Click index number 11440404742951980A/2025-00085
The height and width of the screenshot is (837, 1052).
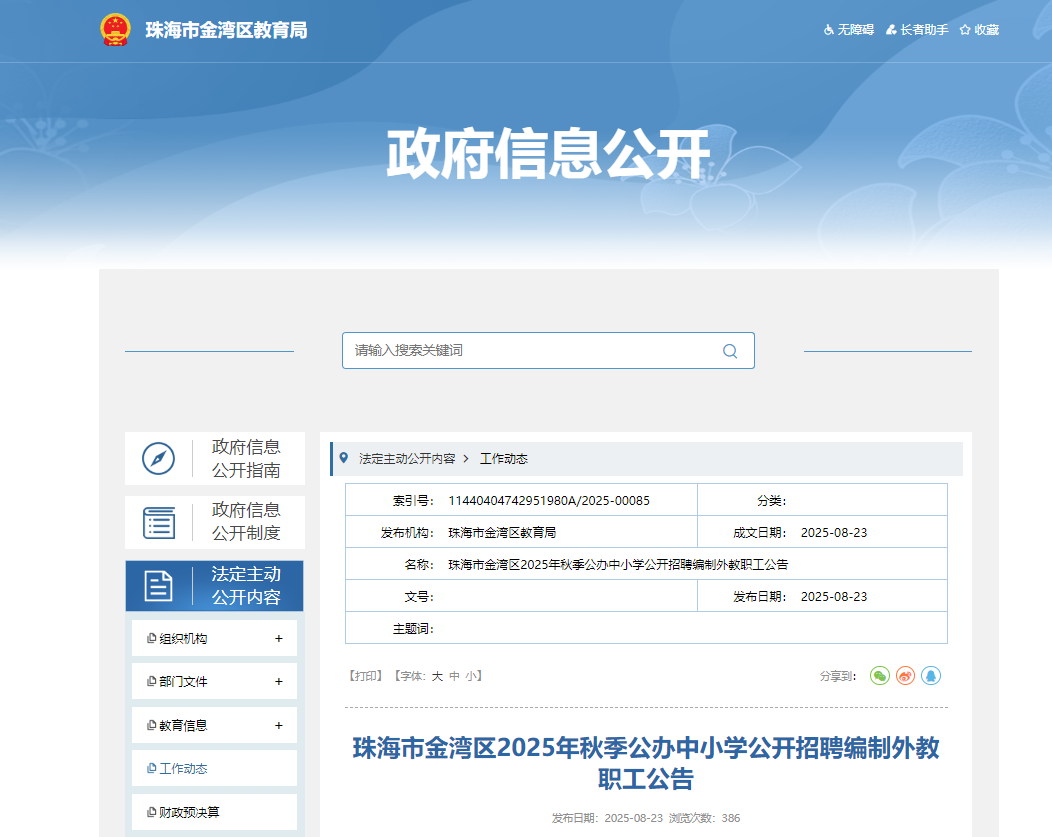549,500
